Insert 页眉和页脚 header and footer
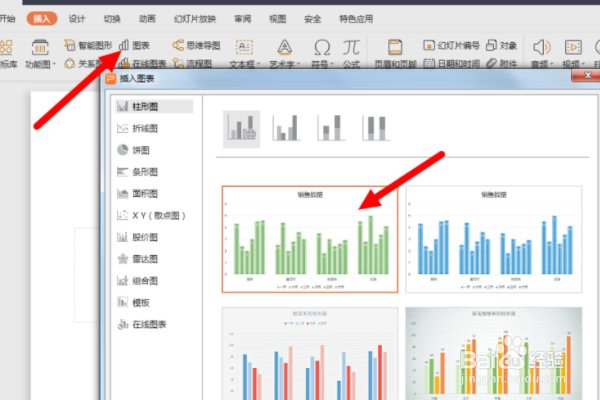The image size is (600, 400). pyautogui.click(x=395, y=54)
